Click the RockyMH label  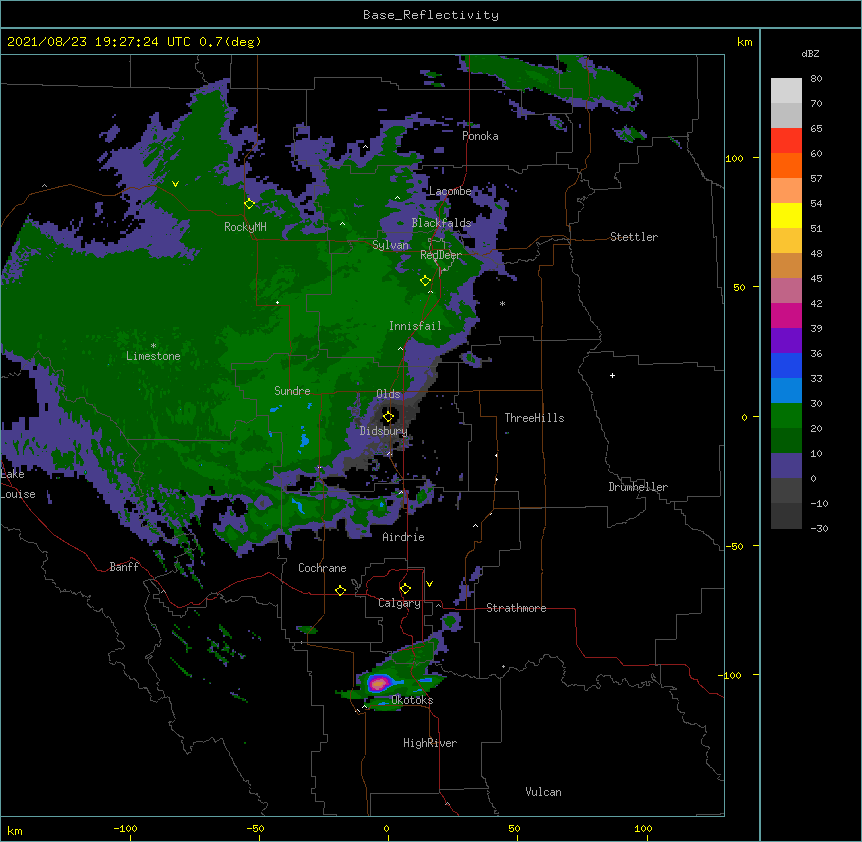[245, 227]
